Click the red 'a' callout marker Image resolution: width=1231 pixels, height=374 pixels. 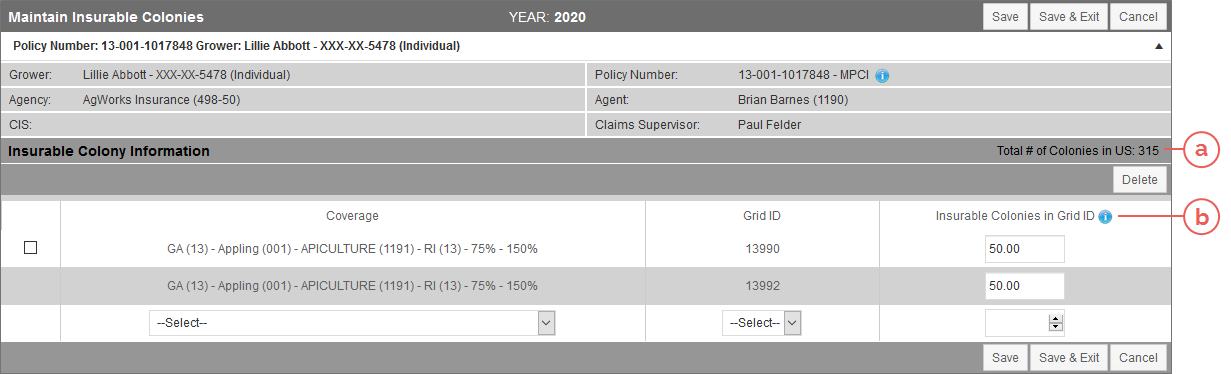[x=1201, y=151]
